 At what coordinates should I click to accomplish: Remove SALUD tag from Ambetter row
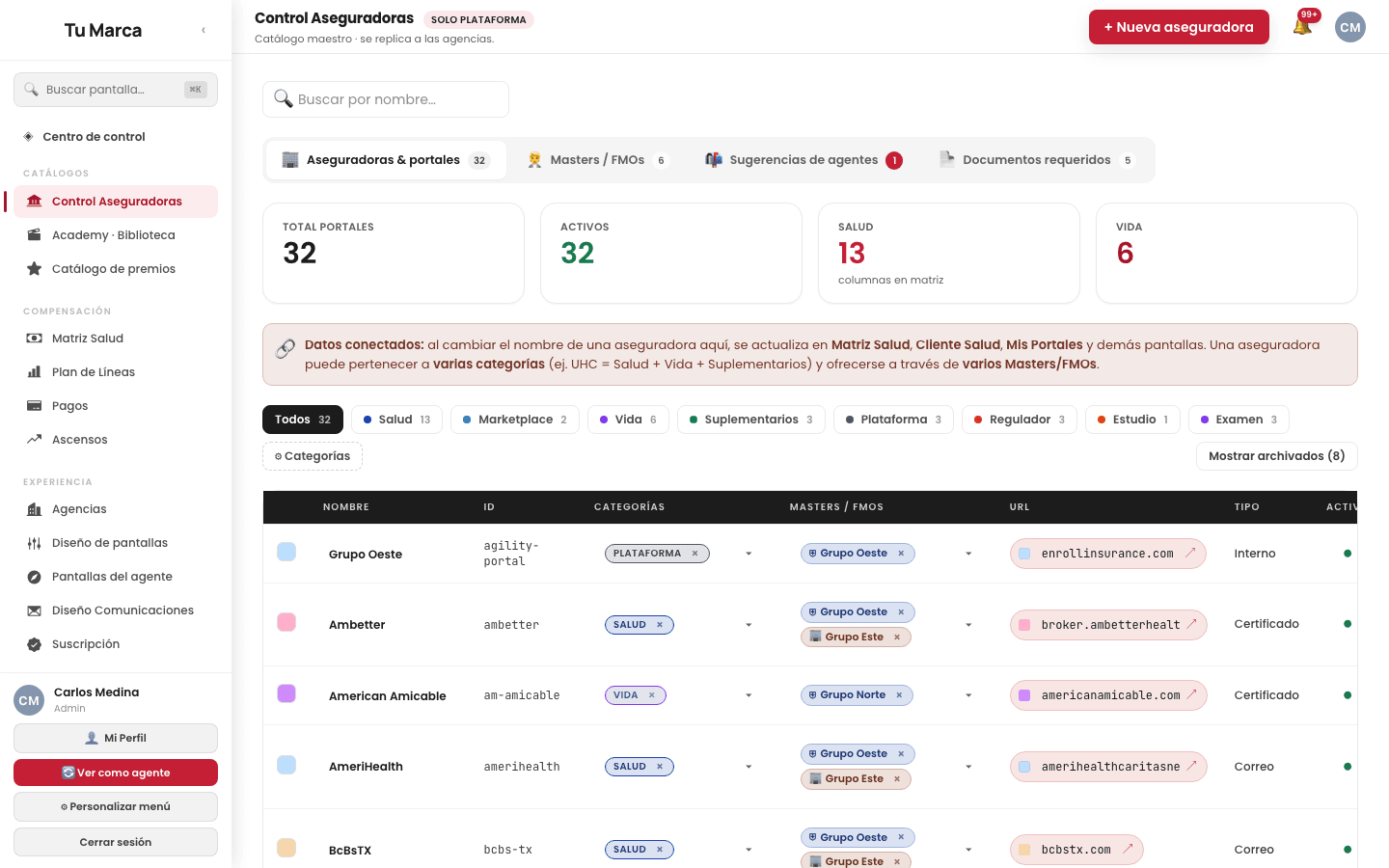pos(660,625)
